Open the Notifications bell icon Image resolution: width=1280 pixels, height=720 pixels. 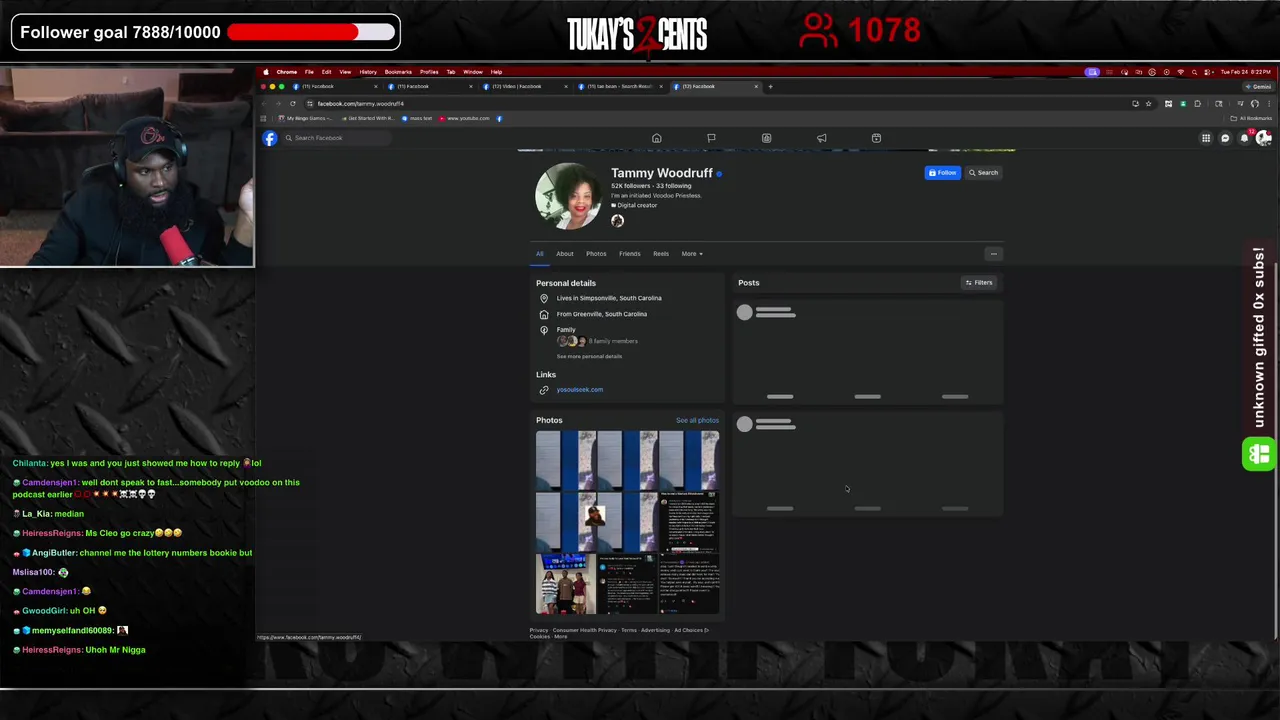tap(1244, 138)
